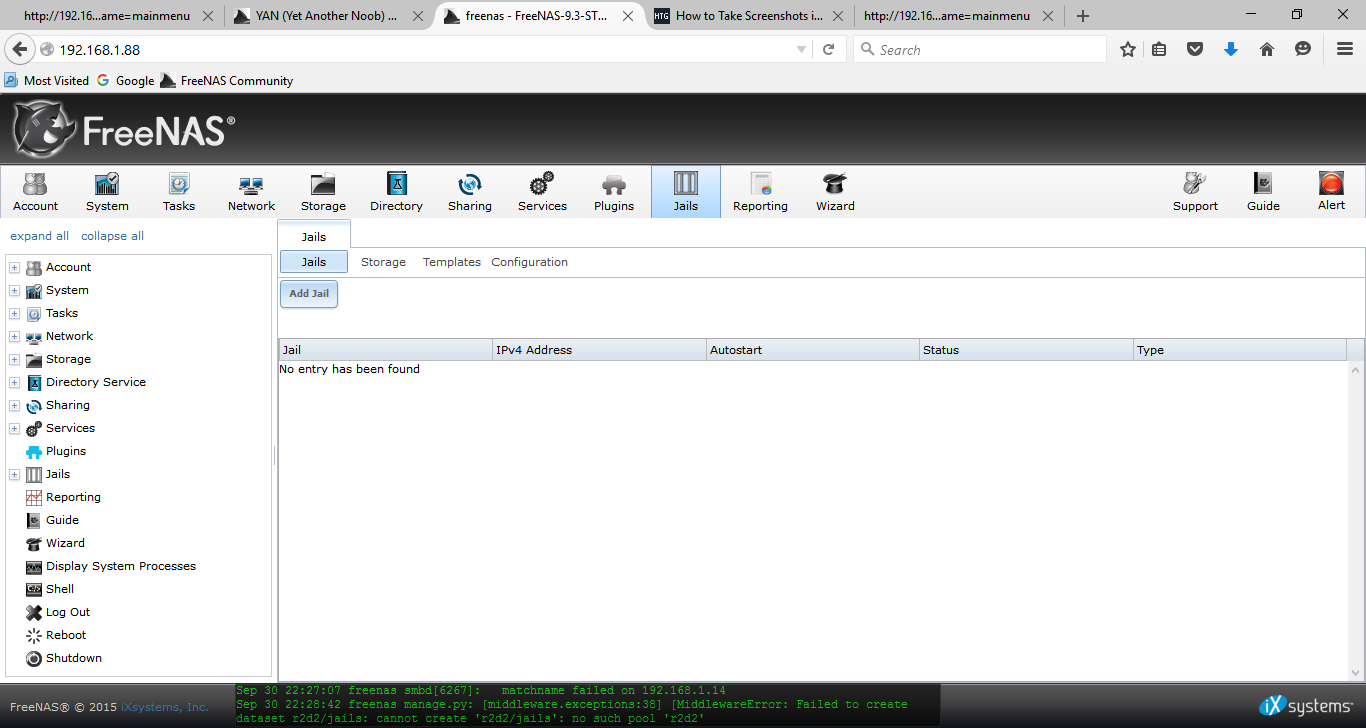
Task: Sort by the IPv4 Address column header
Action: (599, 350)
